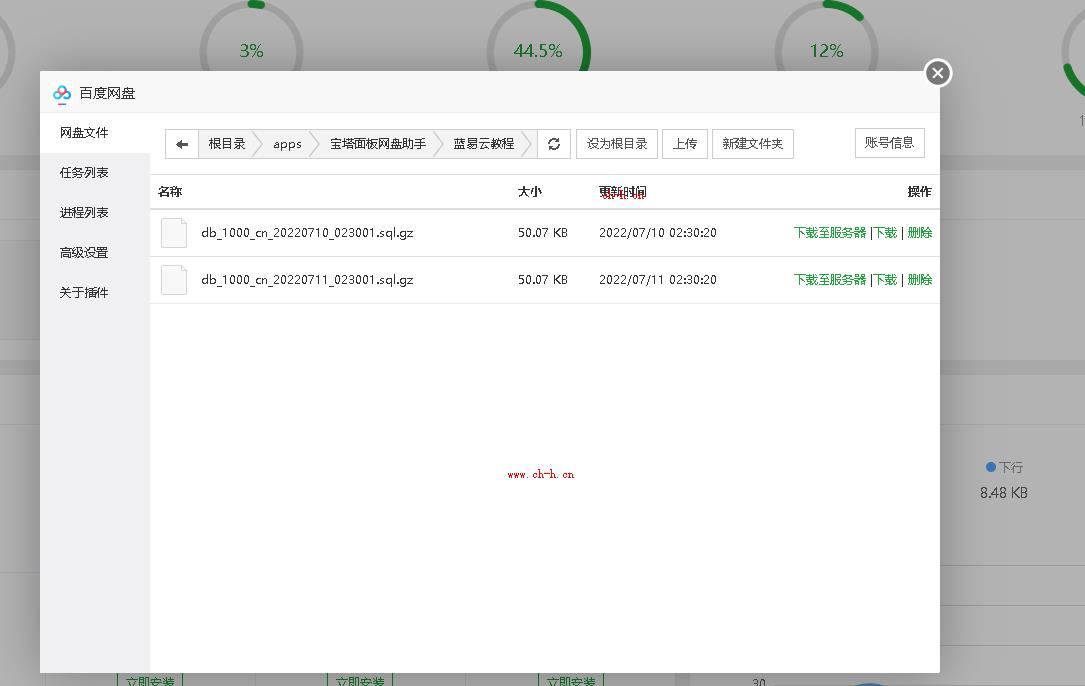The height and width of the screenshot is (686, 1085).
Task: Click 删除 for 20220710 backup
Action: 920,233
